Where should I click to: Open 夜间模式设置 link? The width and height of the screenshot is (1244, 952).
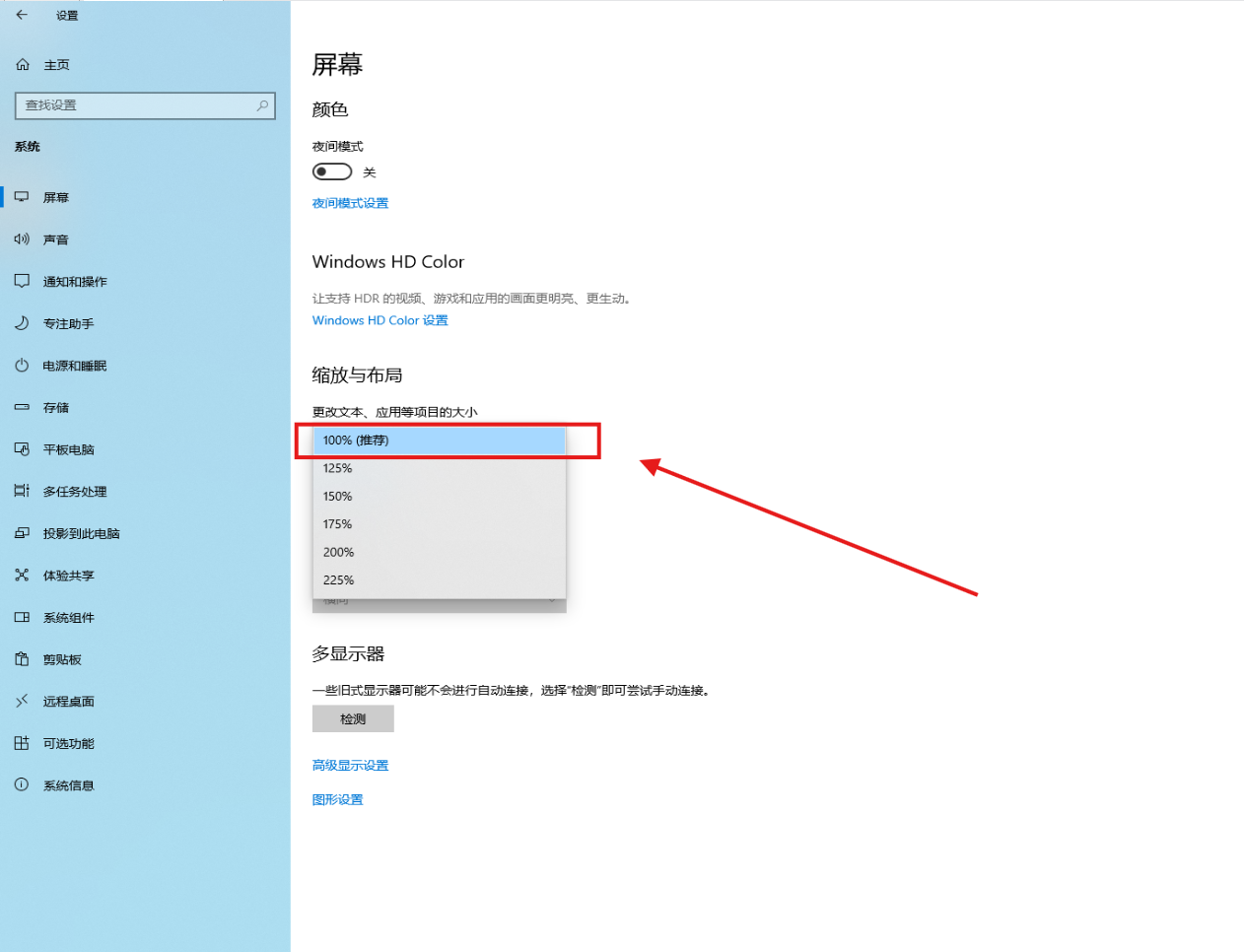point(350,203)
